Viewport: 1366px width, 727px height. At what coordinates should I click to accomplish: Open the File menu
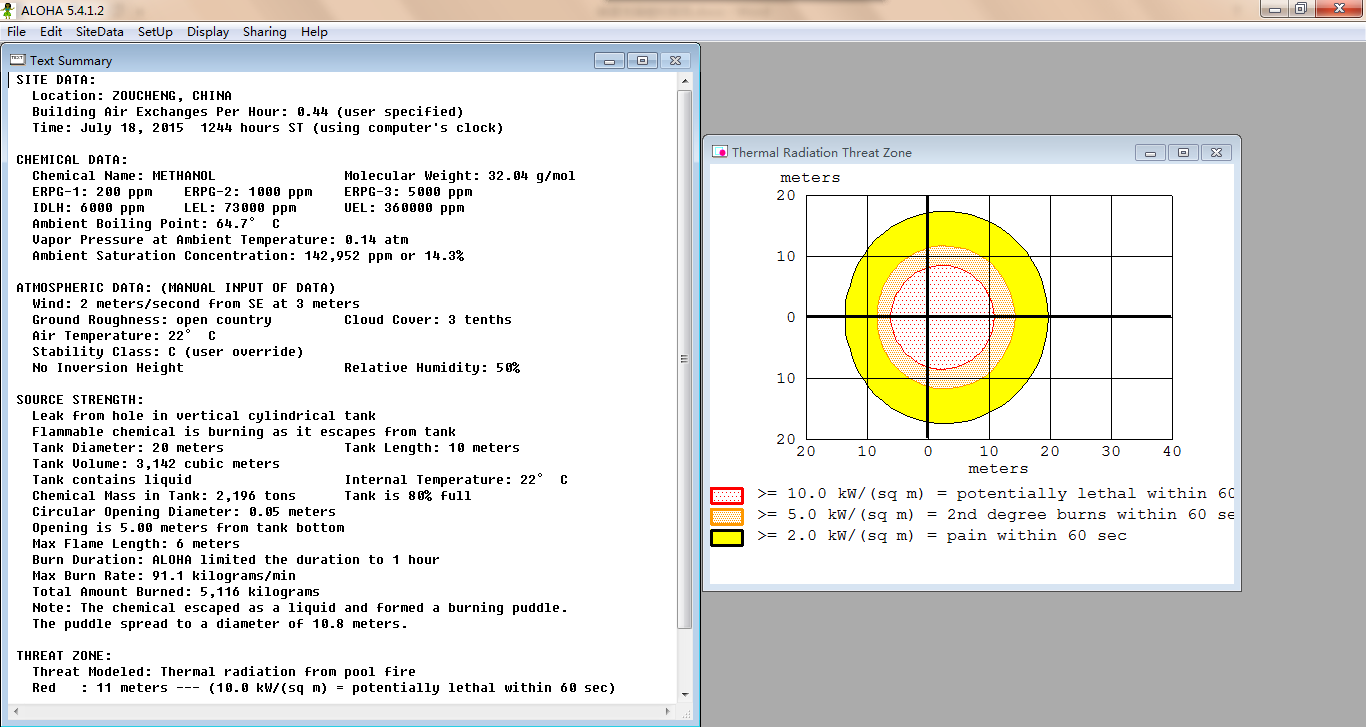[x=16, y=32]
